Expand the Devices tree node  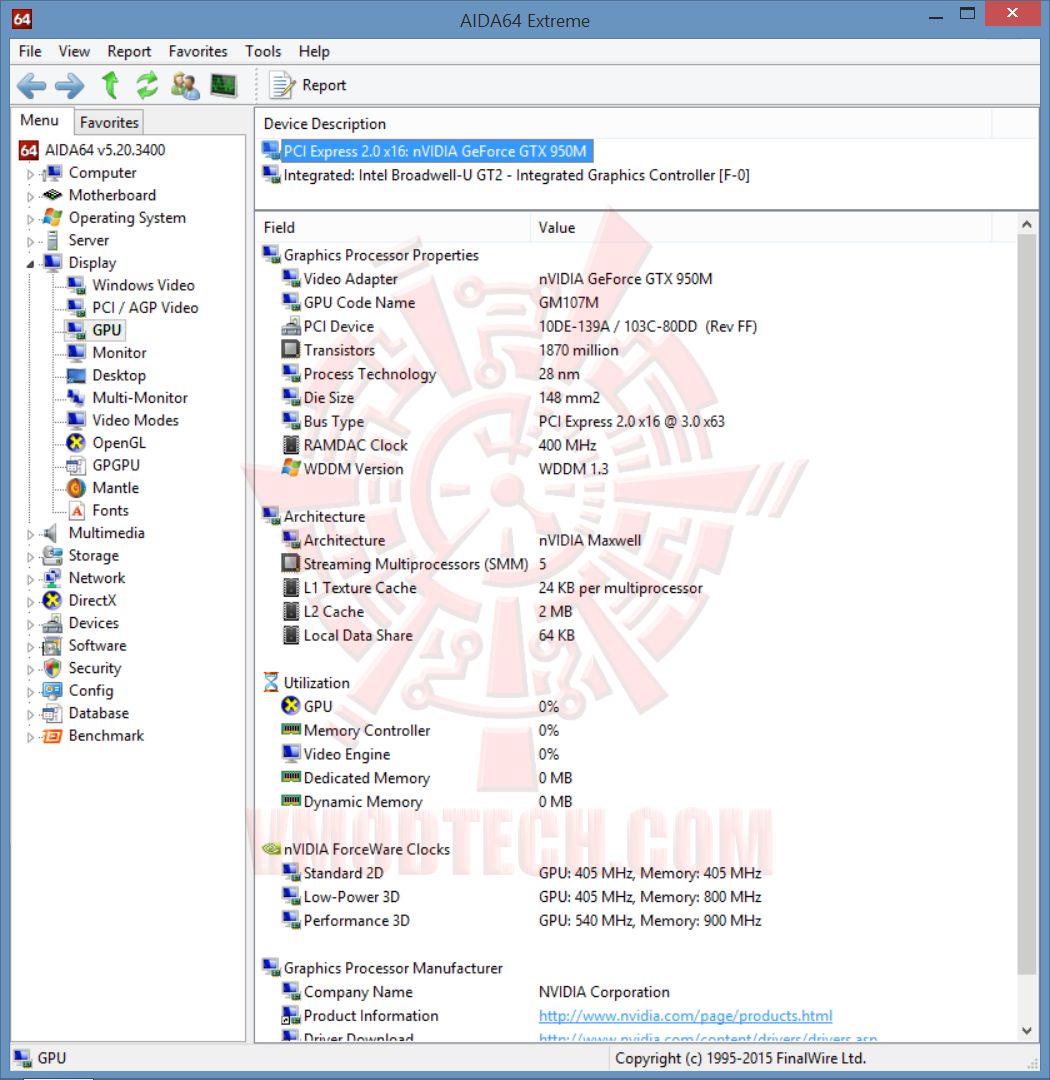30,625
